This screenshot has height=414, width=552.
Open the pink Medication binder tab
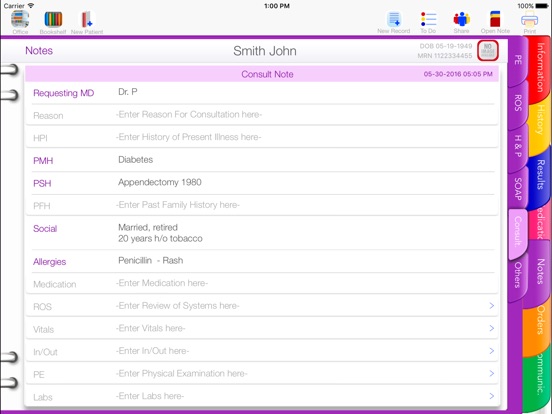(x=540, y=224)
